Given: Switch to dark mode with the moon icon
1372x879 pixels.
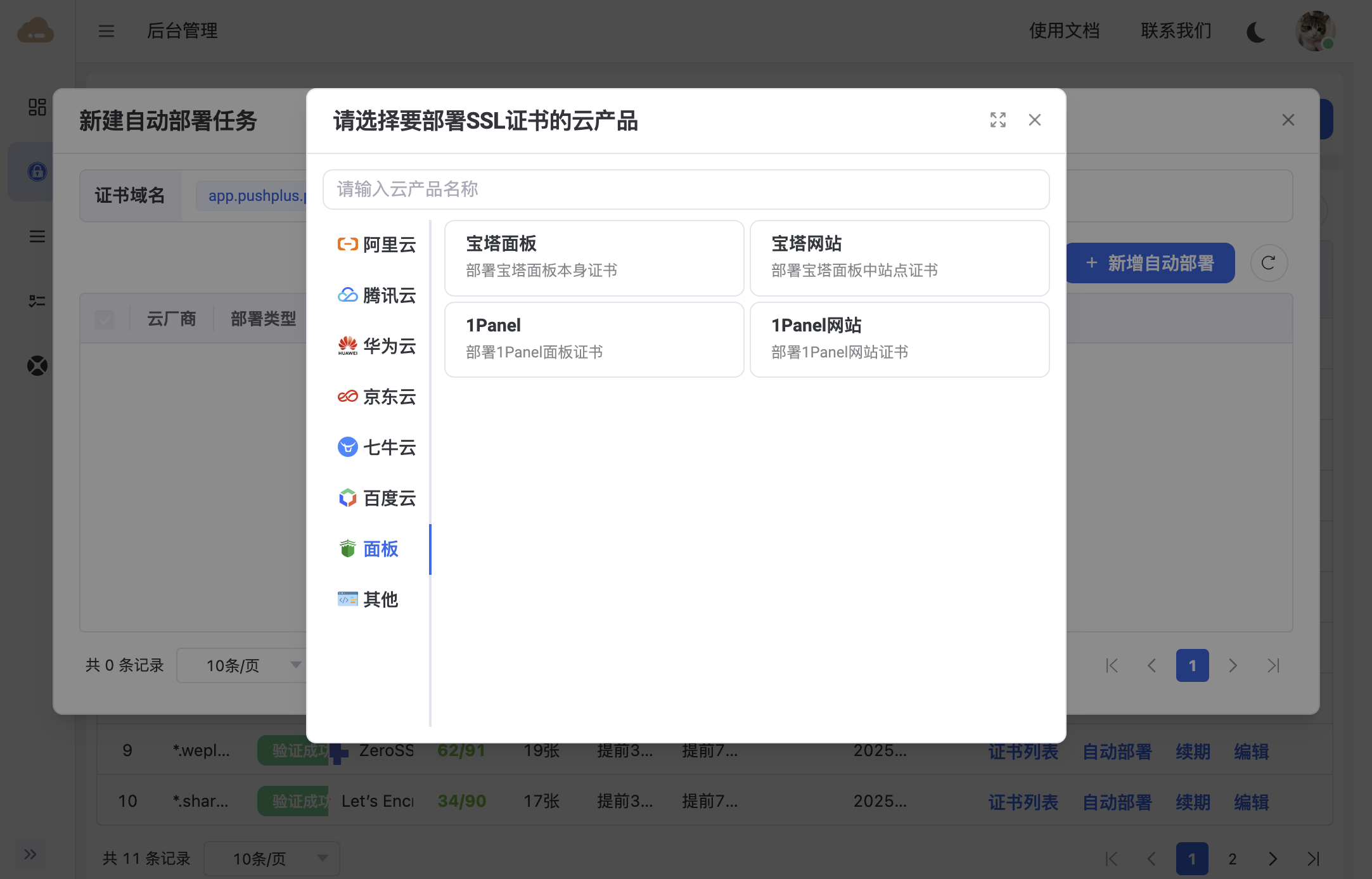Looking at the screenshot, I should pos(1256,31).
